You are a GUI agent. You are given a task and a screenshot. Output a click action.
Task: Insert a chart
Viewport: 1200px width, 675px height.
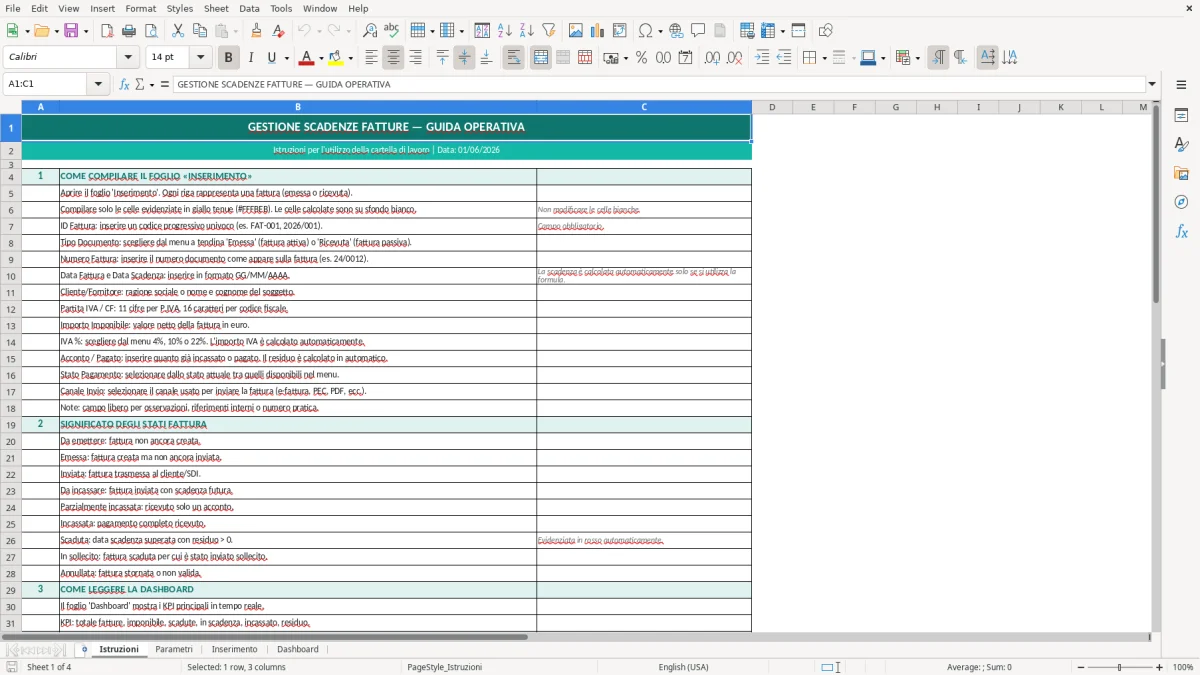click(598, 31)
